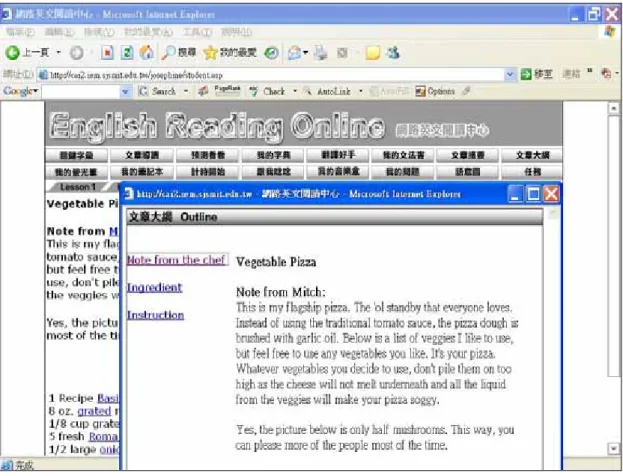Follow the 'Ingredient' outline link
623x476 pixels.
154,287
